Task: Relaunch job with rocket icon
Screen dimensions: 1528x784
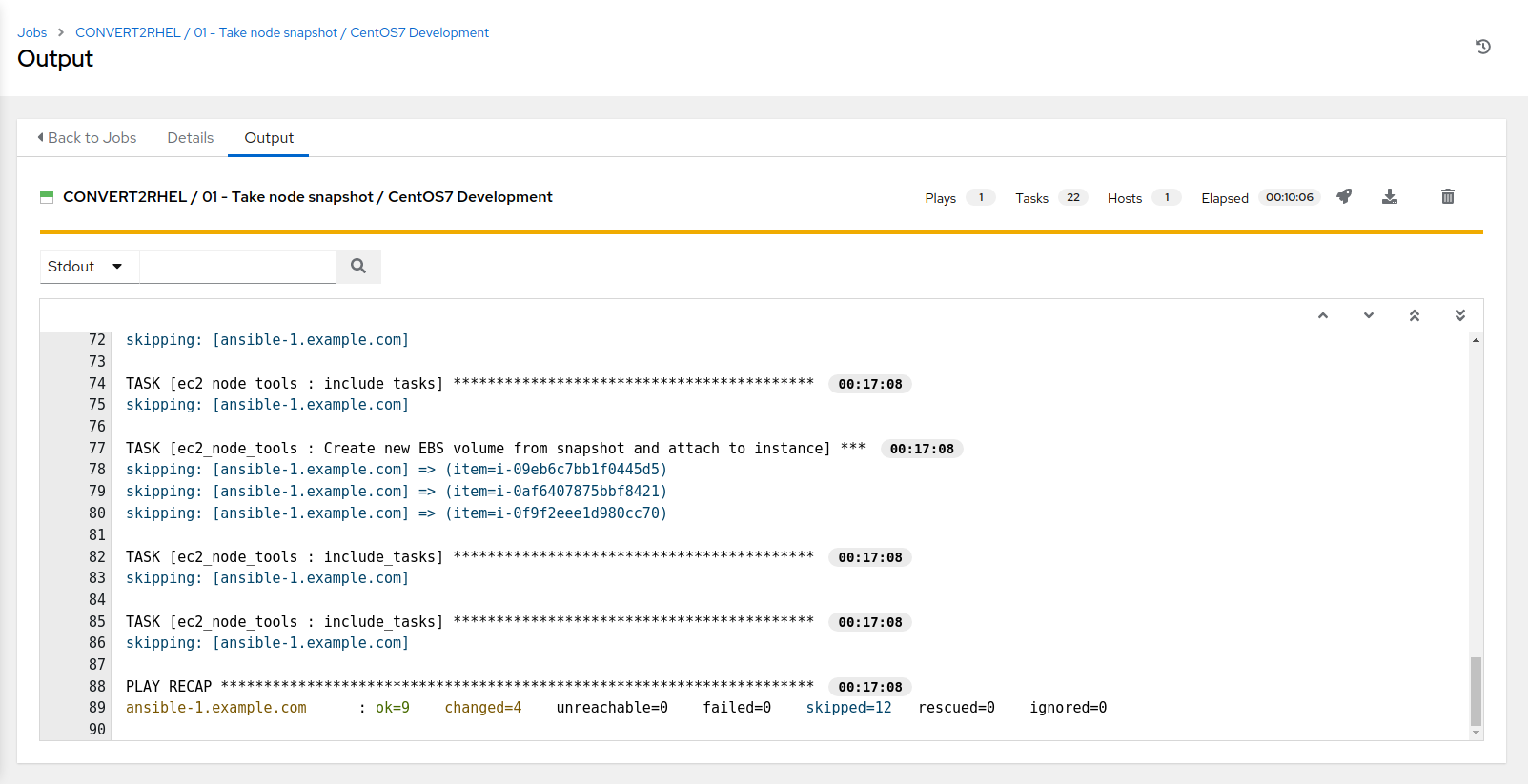Action: [x=1344, y=196]
